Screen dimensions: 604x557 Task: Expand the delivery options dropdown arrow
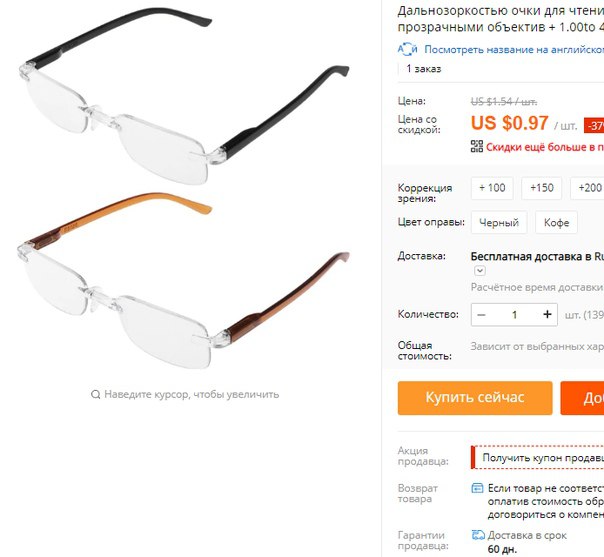point(480,270)
